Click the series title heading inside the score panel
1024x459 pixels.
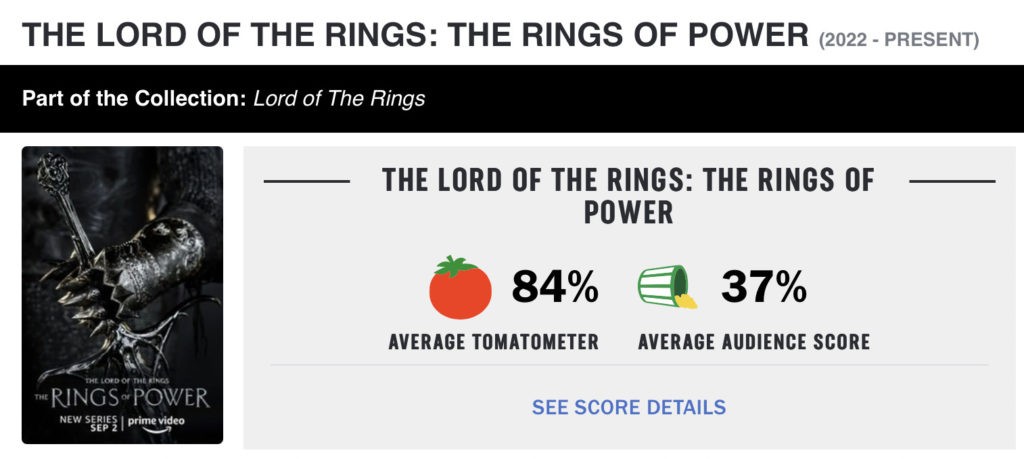tap(628, 196)
